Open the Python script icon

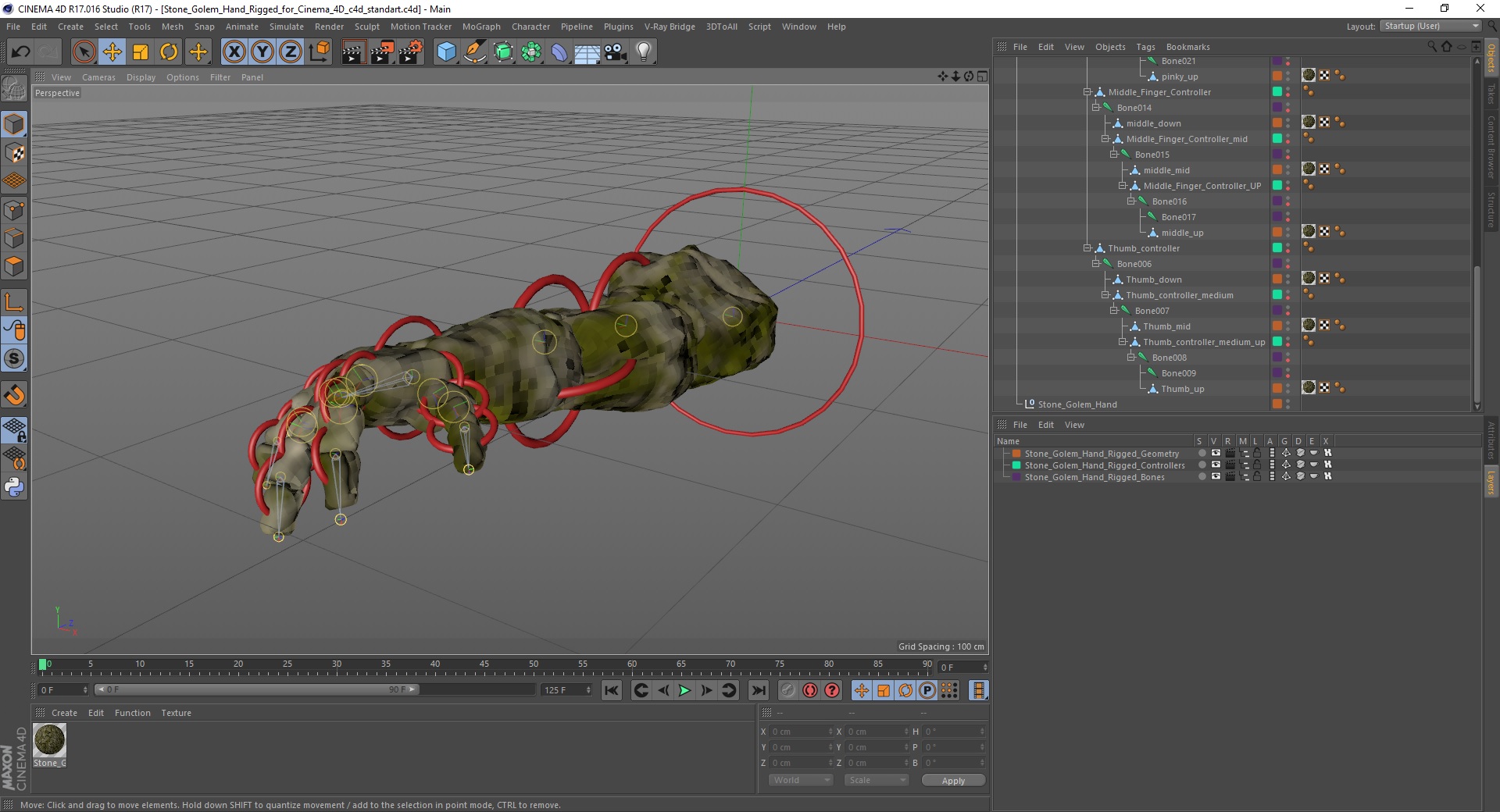pyautogui.click(x=14, y=487)
